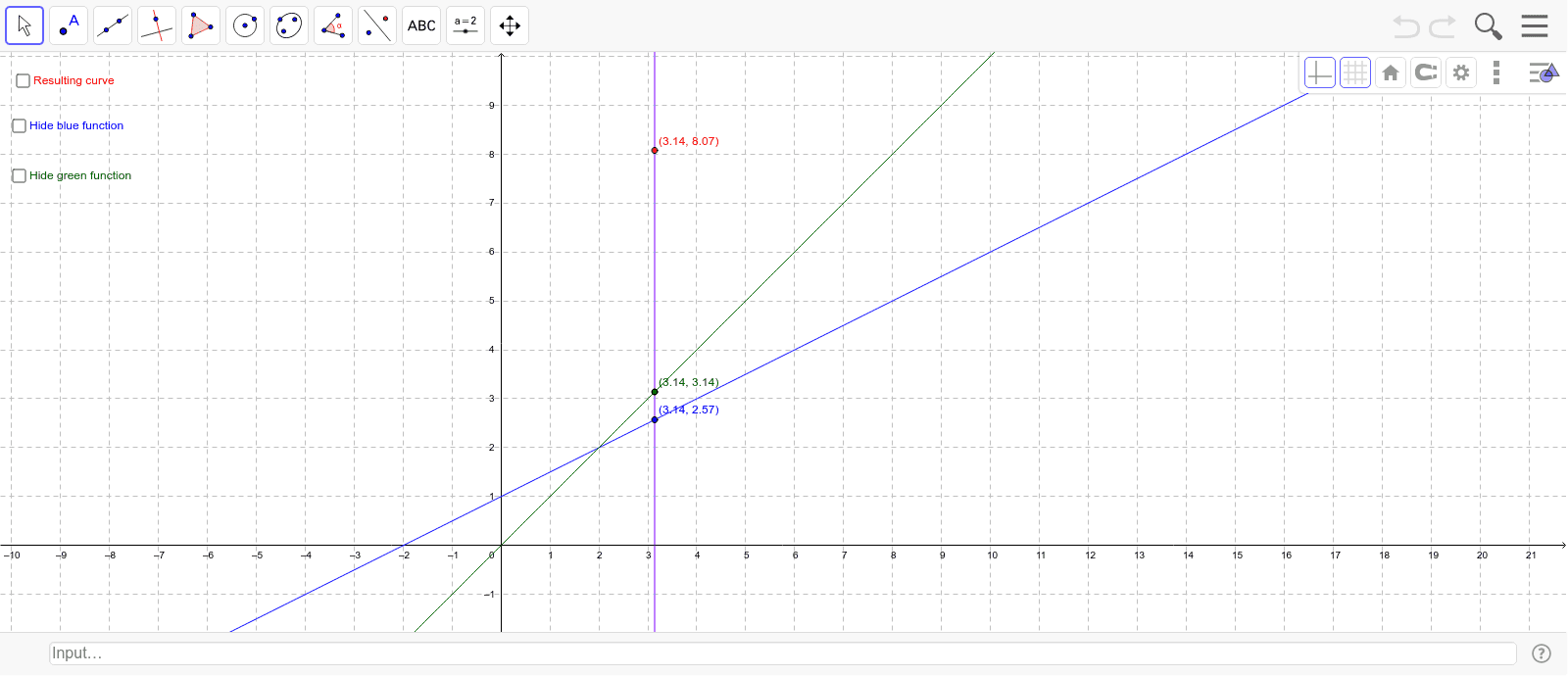Open the input help question mark
This screenshot has width=1568, height=676.
(x=1542, y=653)
